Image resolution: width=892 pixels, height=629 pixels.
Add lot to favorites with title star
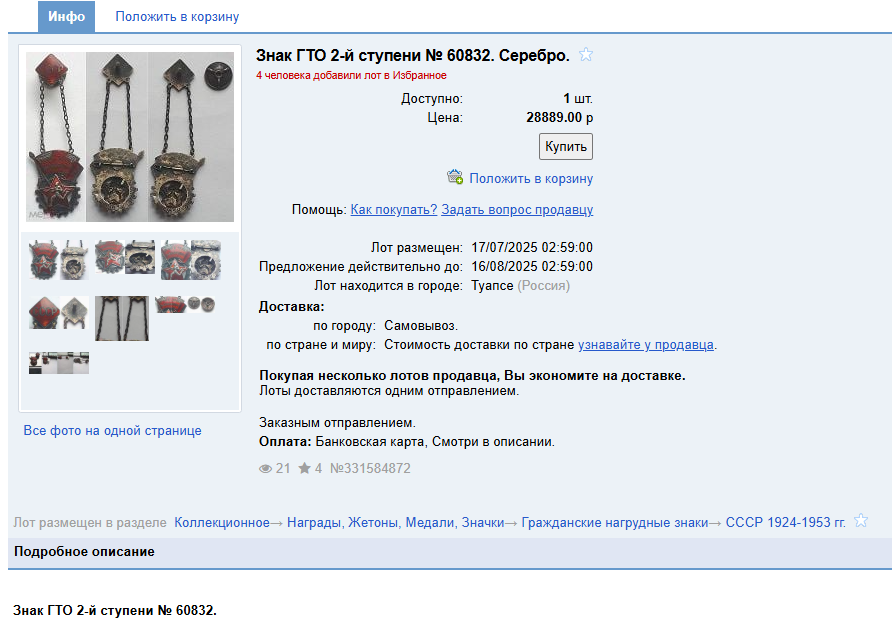pos(586,55)
